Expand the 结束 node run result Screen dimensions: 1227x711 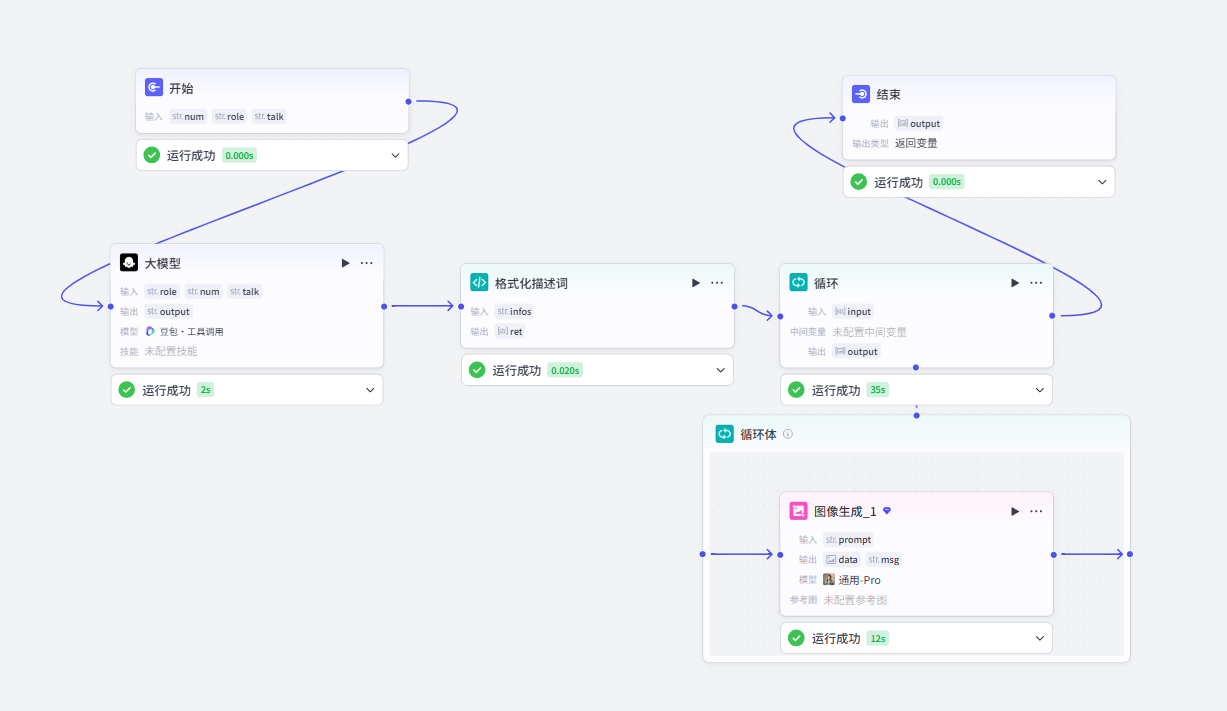click(1102, 182)
